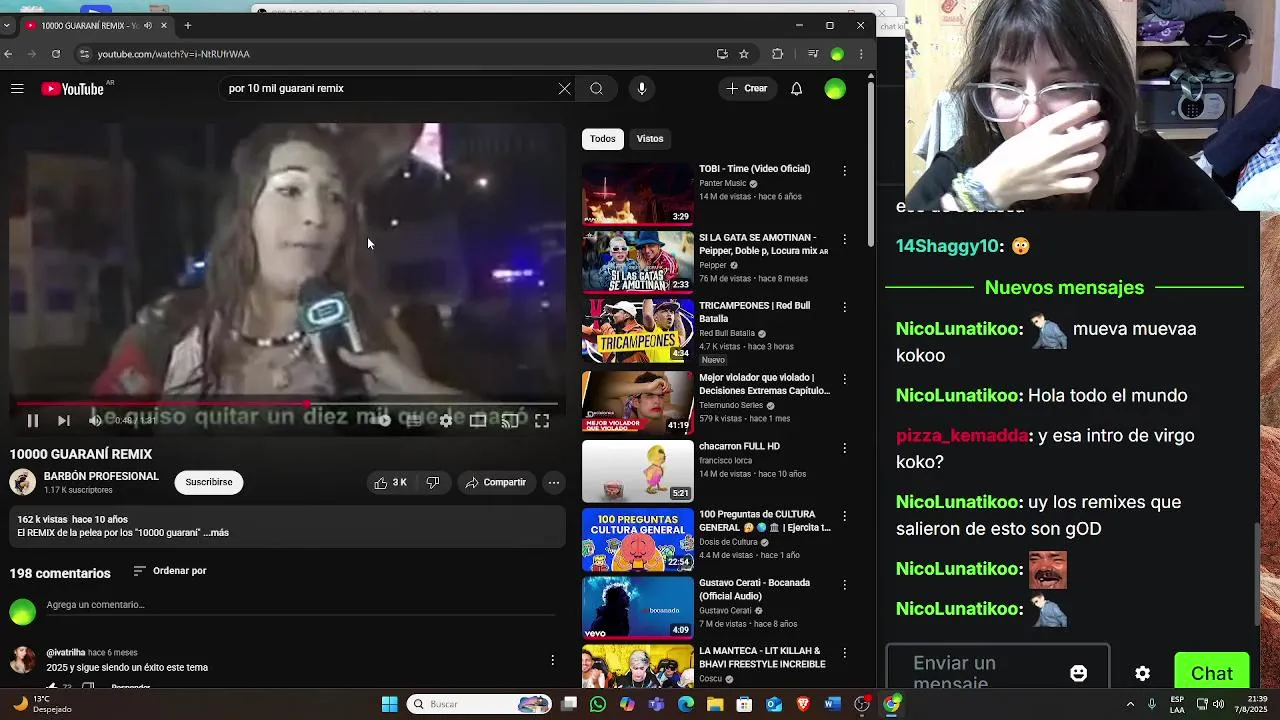The height and width of the screenshot is (720, 1280).
Task: Open video player settings gear
Action: coord(446,421)
